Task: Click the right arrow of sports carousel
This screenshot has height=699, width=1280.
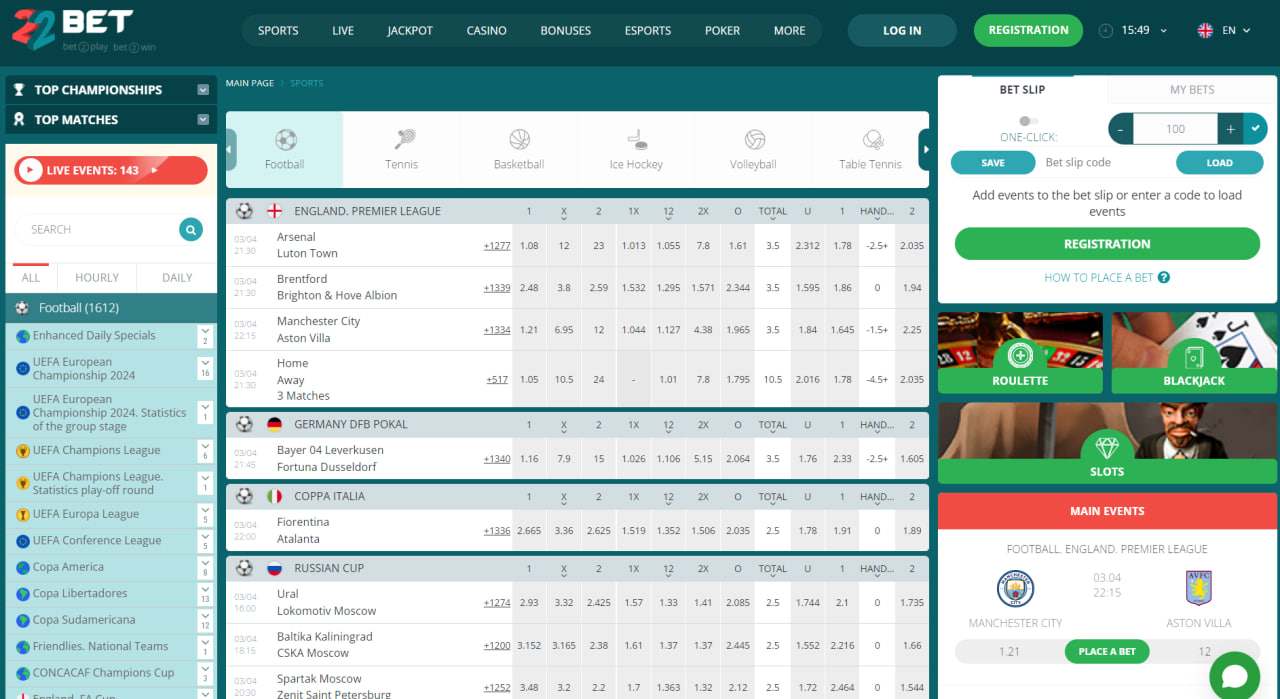Action: tap(925, 150)
